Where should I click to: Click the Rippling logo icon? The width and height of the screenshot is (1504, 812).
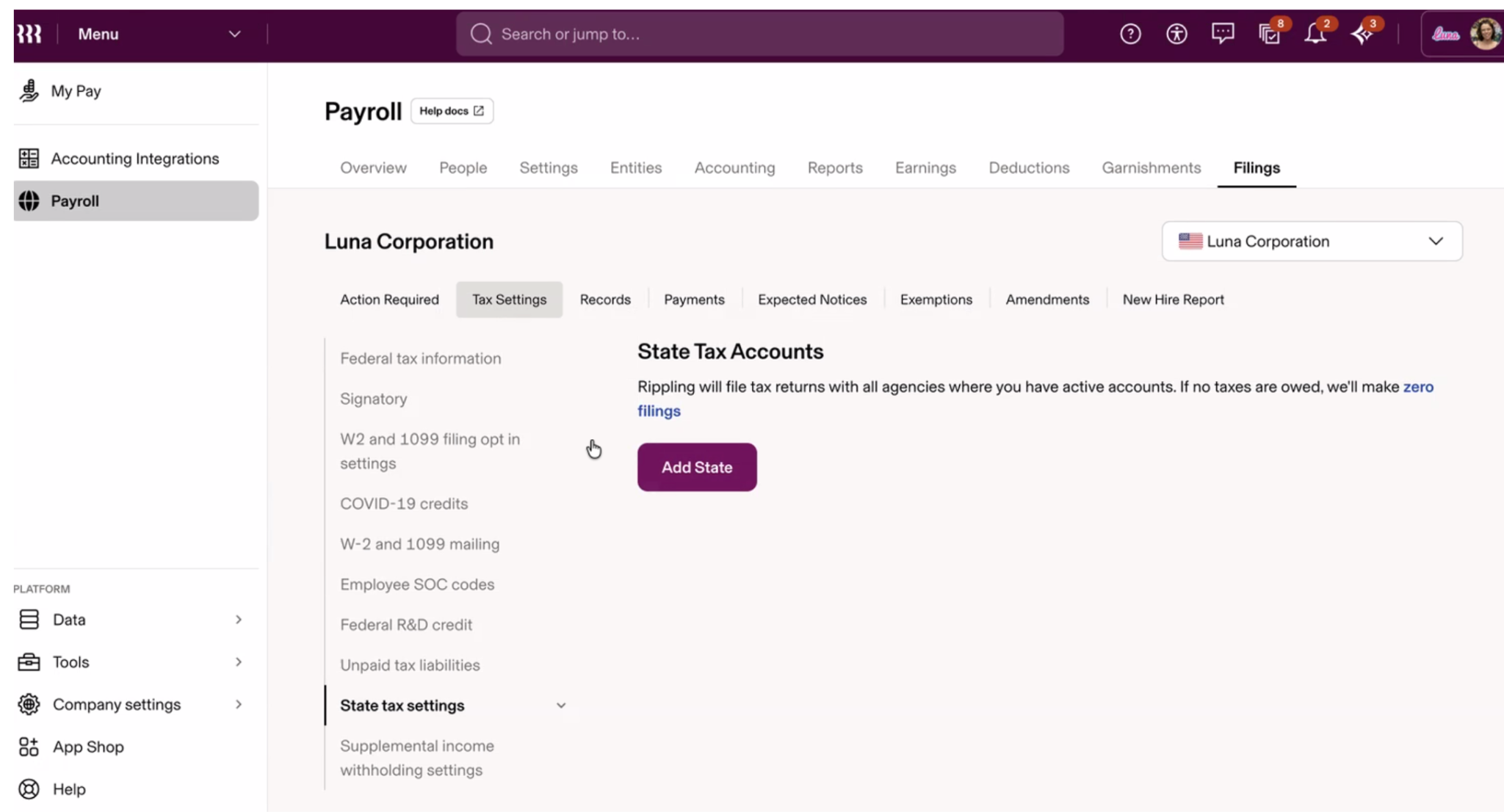point(29,34)
